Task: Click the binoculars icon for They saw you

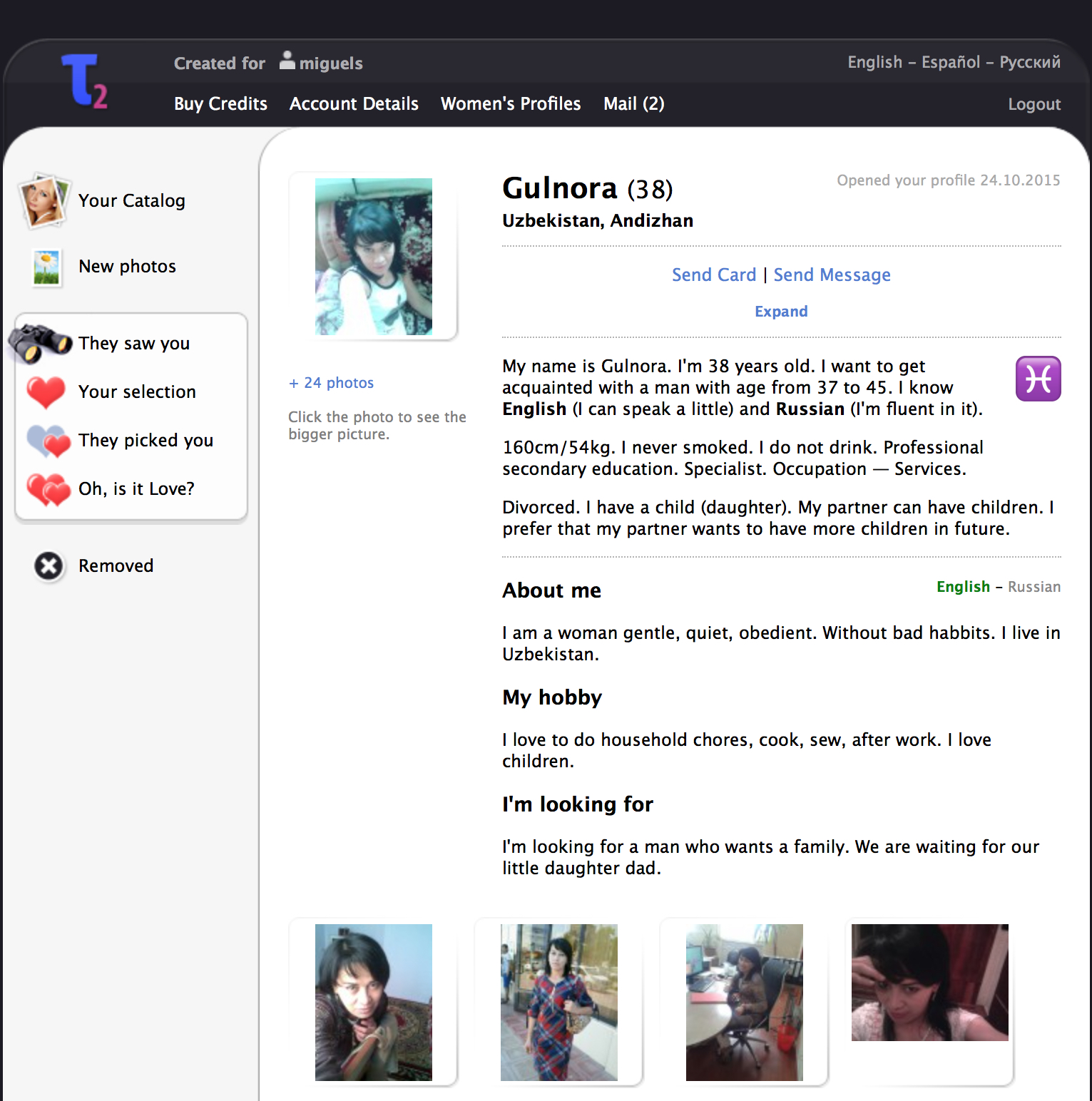Action: (x=41, y=342)
